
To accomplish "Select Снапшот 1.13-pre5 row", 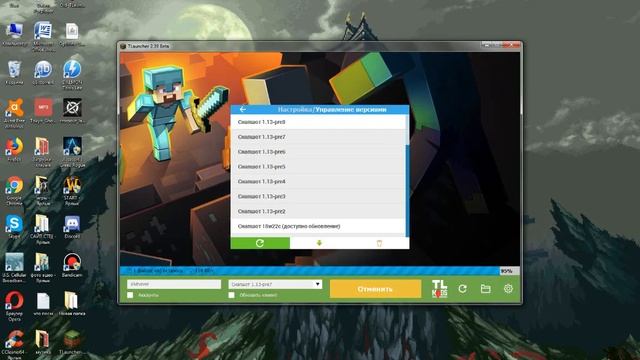I will [318, 167].
